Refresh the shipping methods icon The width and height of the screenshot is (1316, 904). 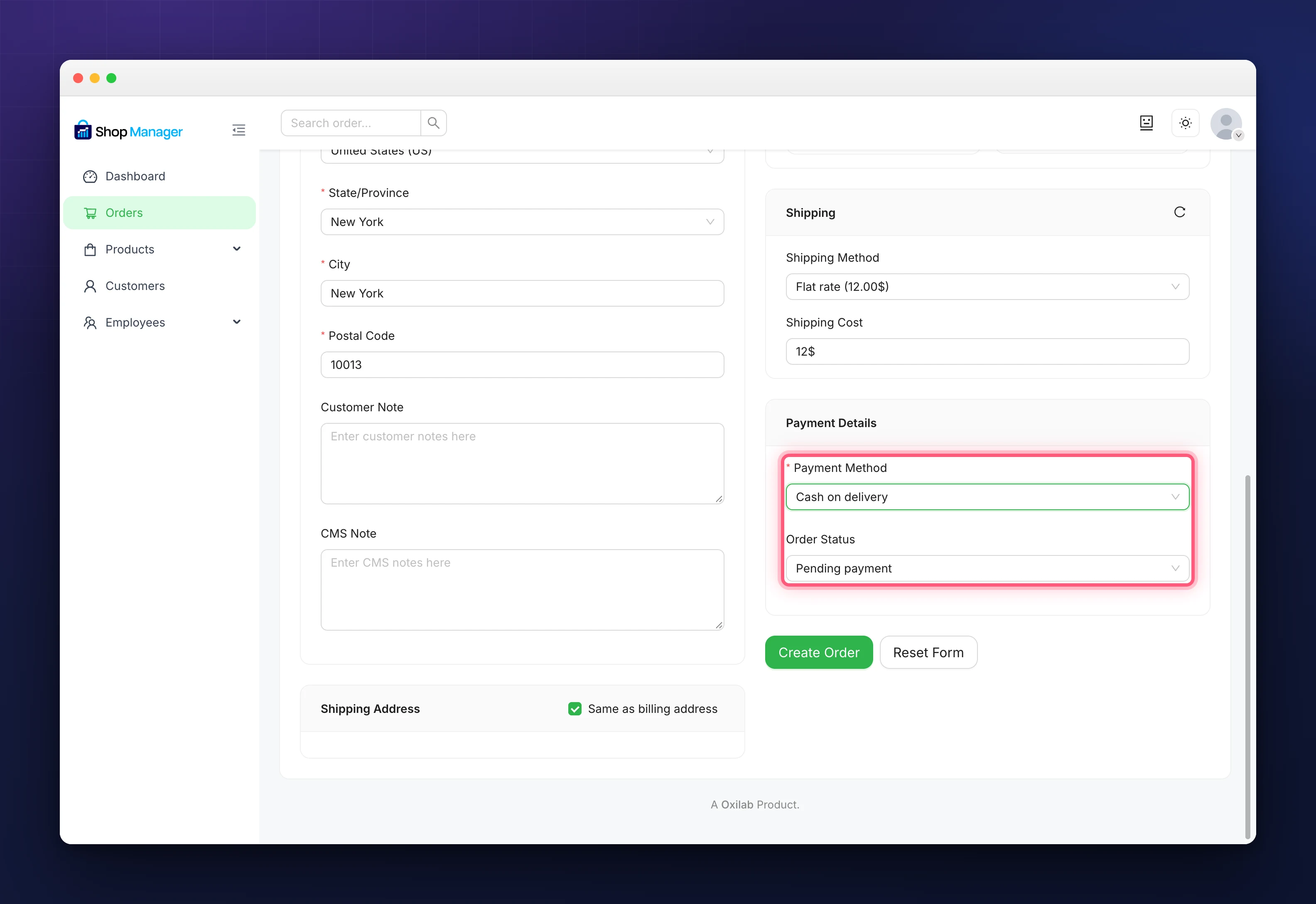point(1179,212)
